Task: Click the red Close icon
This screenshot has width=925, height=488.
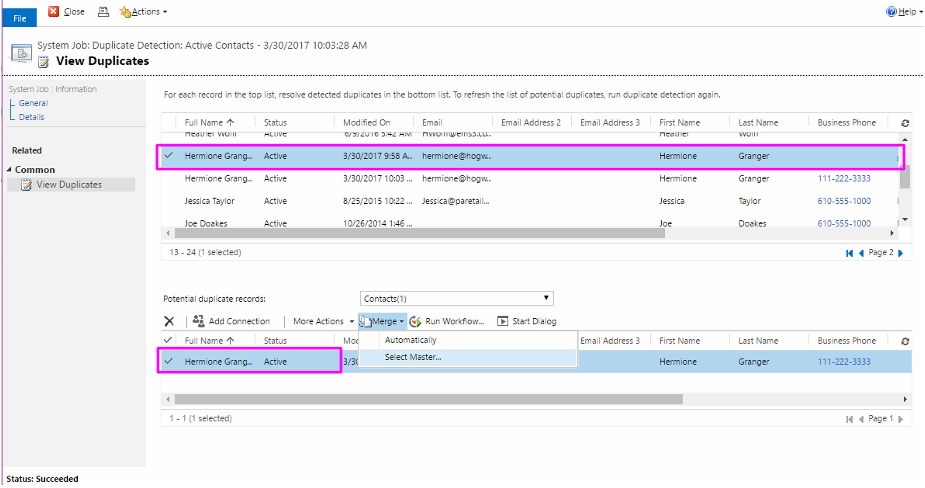Action: coord(54,11)
